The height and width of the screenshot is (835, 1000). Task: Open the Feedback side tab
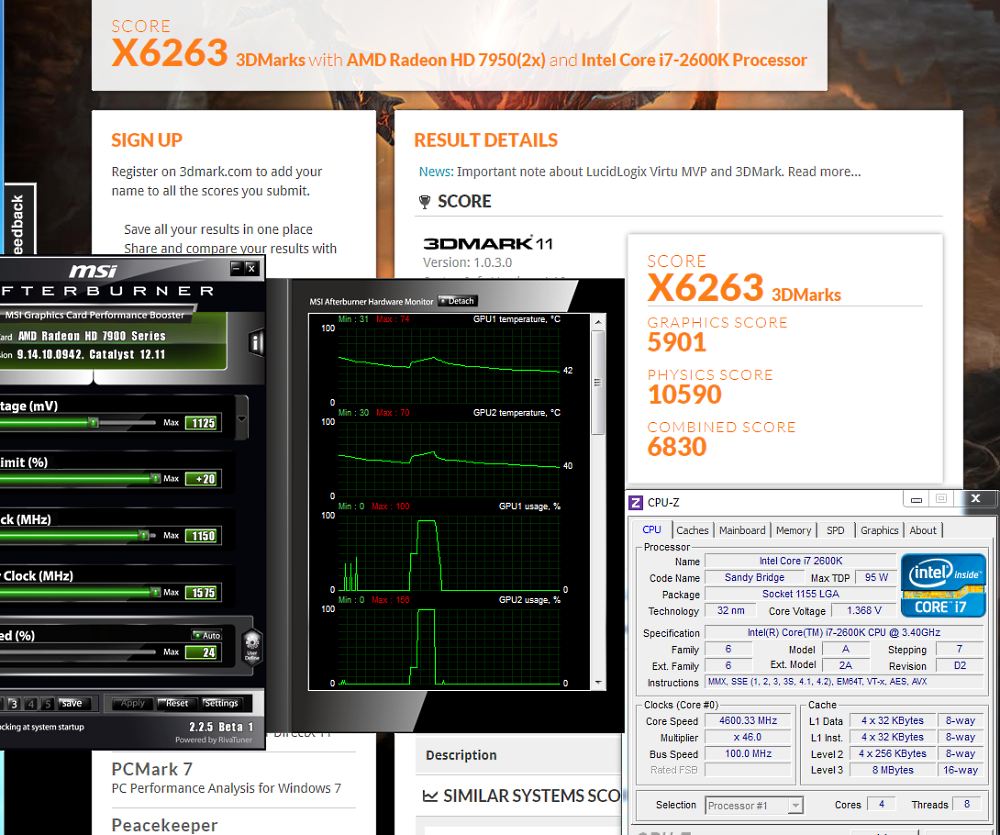point(20,221)
